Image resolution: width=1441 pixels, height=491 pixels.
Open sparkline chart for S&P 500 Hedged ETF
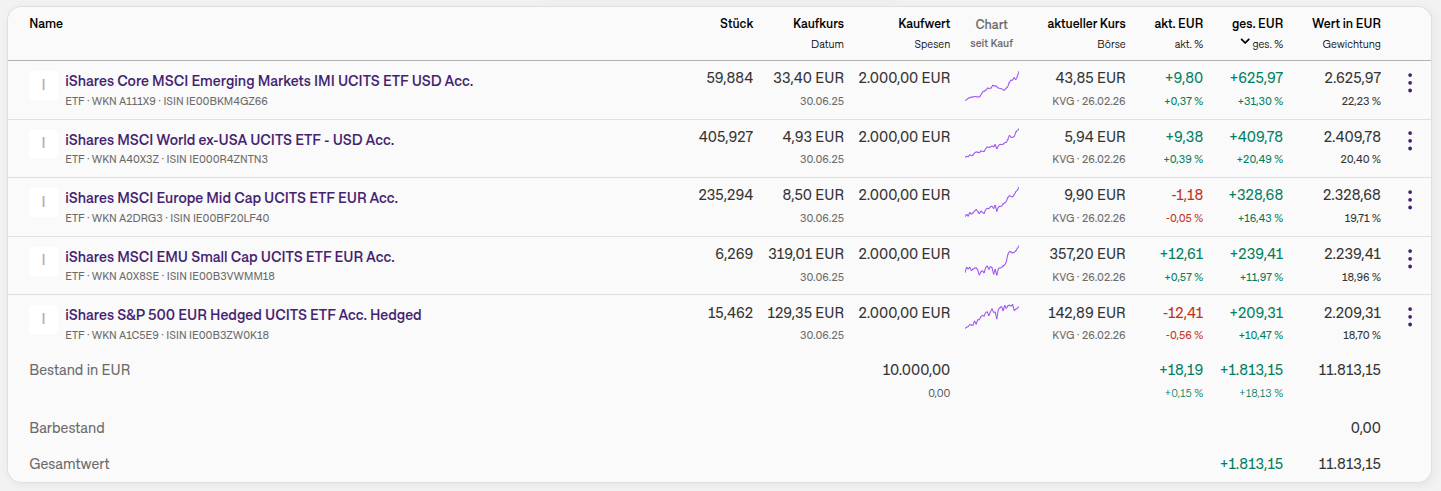pyautogui.click(x=992, y=317)
